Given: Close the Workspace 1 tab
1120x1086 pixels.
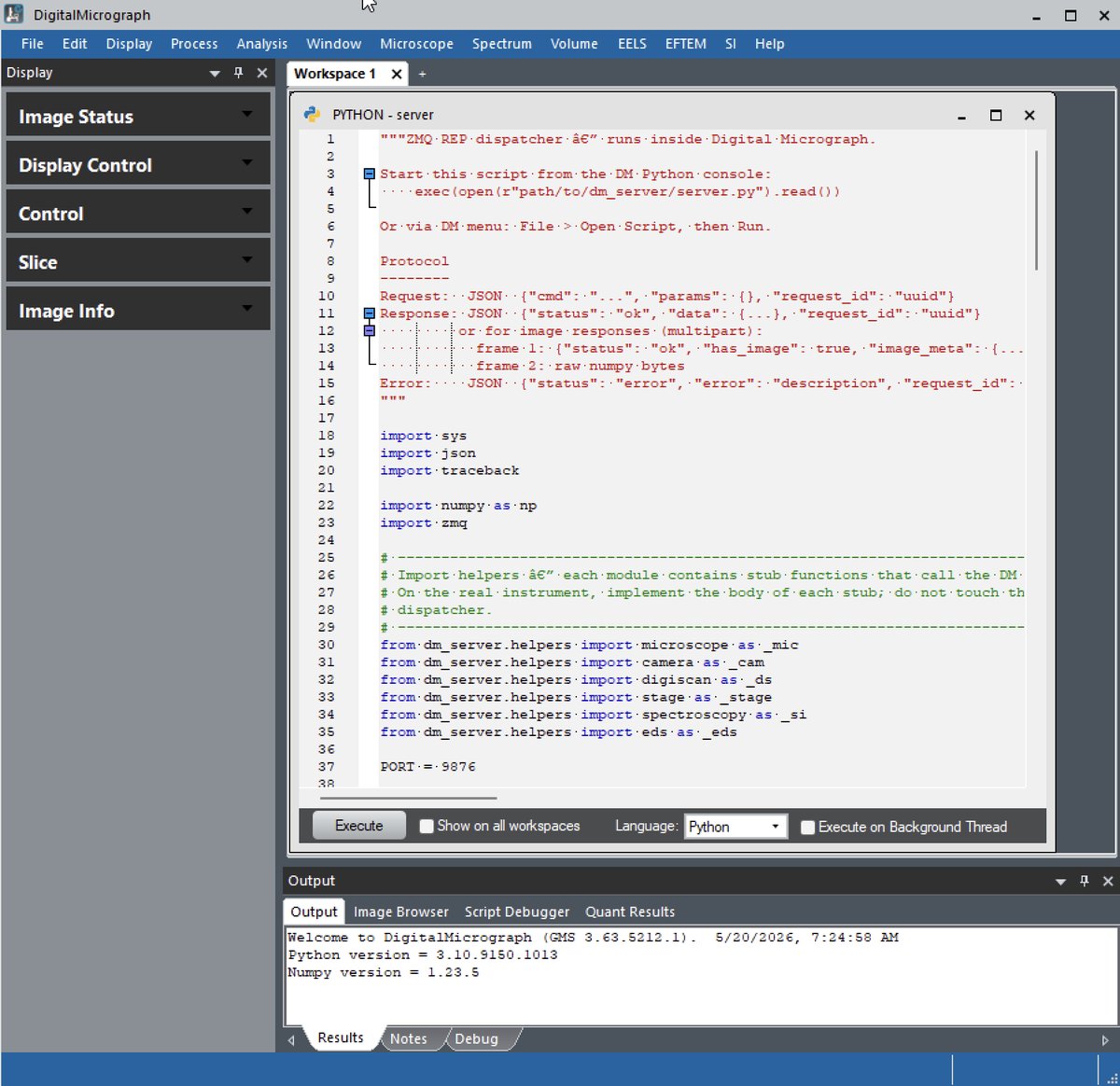Looking at the screenshot, I should (397, 74).
